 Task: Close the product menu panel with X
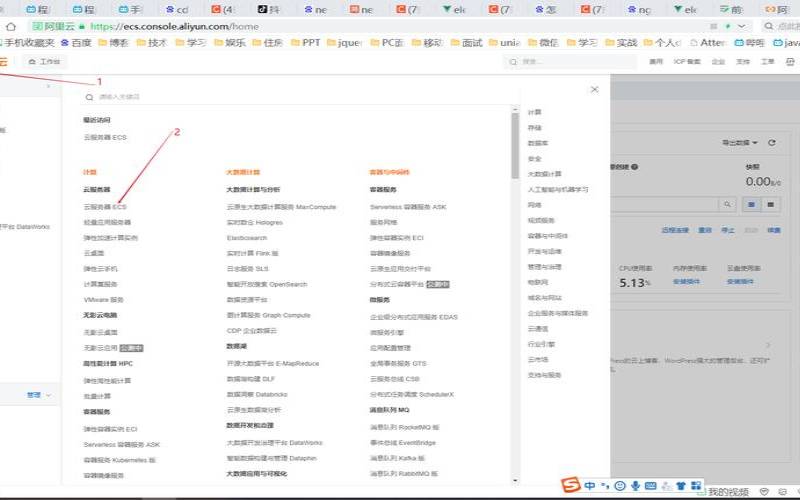[594, 89]
